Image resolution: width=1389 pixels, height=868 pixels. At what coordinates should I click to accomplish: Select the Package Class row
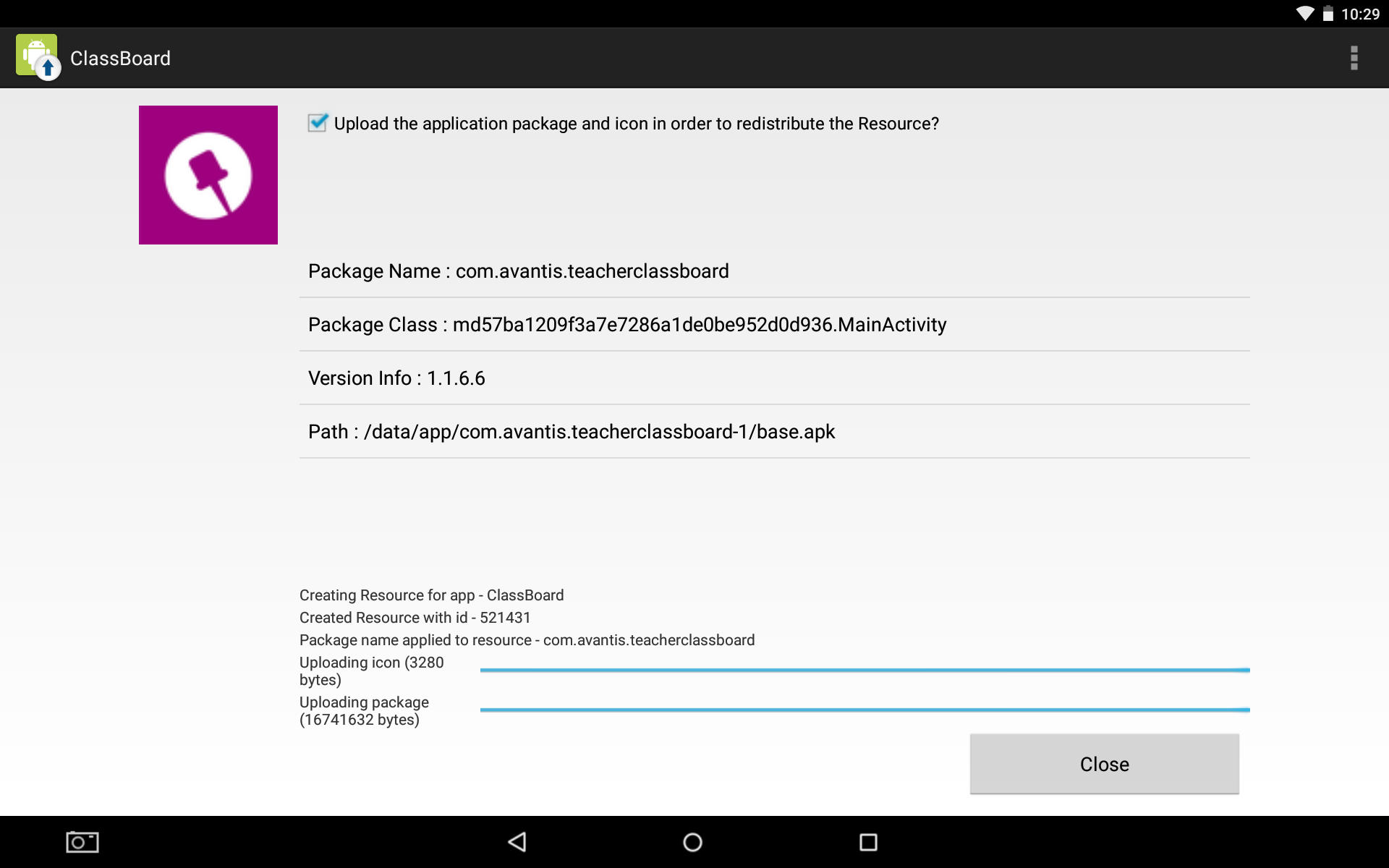pyautogui.click(x=774, y=325)
